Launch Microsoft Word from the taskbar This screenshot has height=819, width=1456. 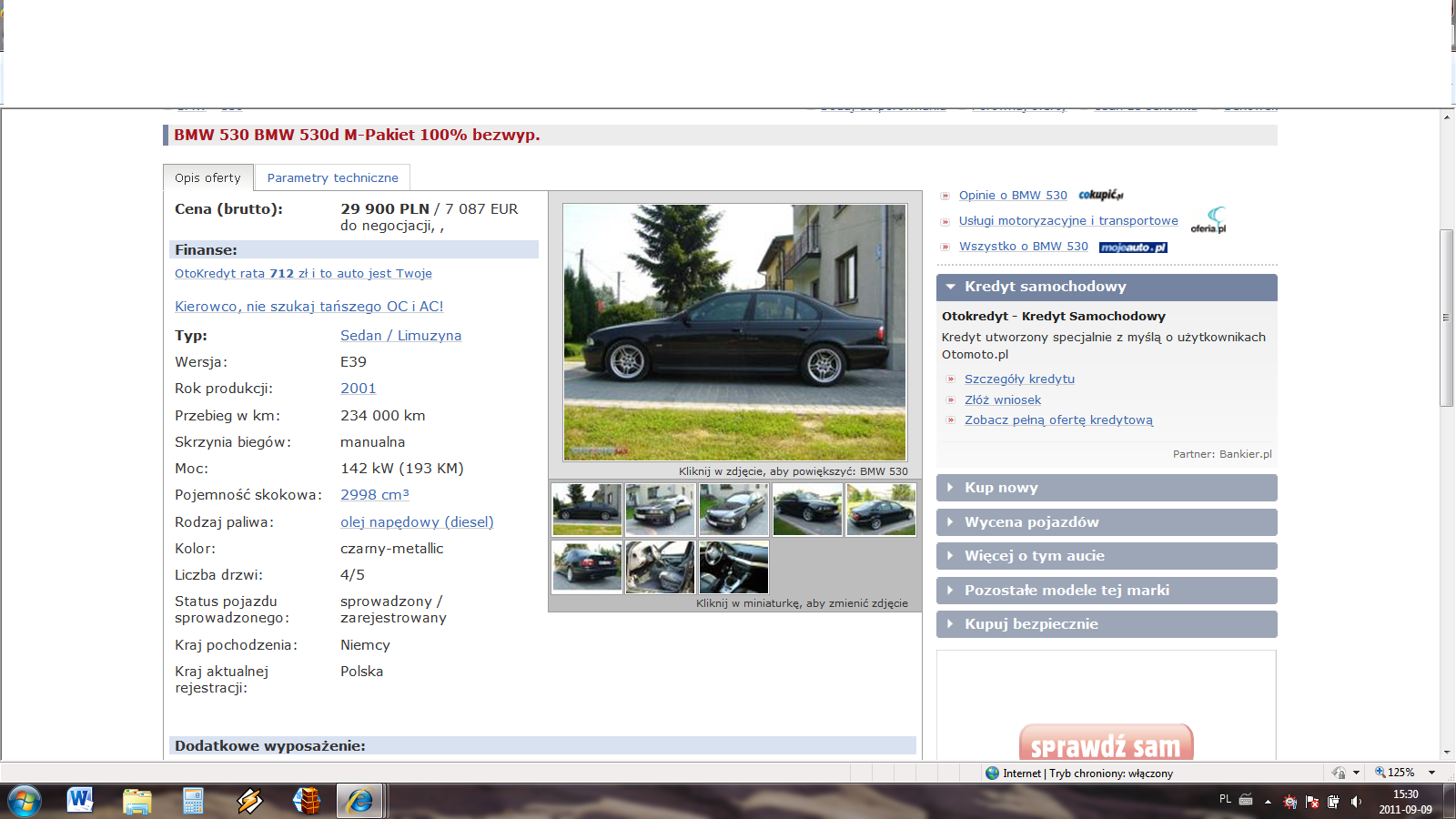80,801
